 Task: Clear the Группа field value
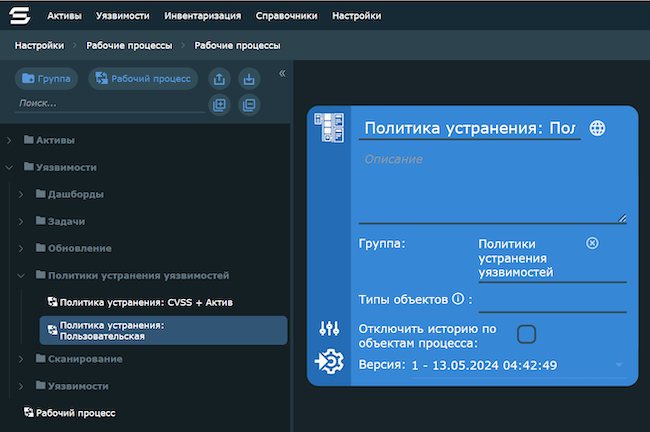tap(592, 243)
